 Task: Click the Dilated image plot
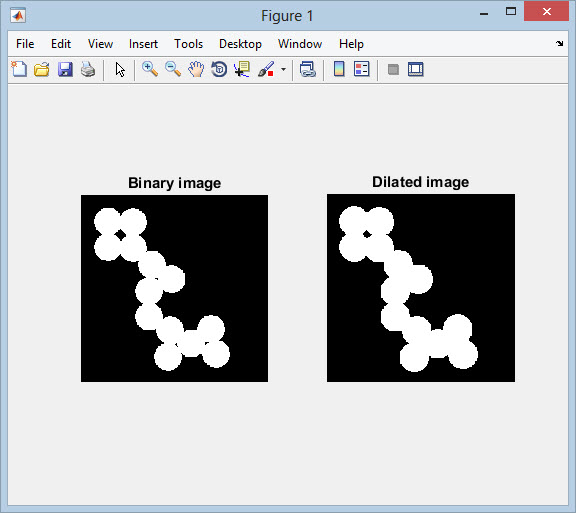pos(421,288)
